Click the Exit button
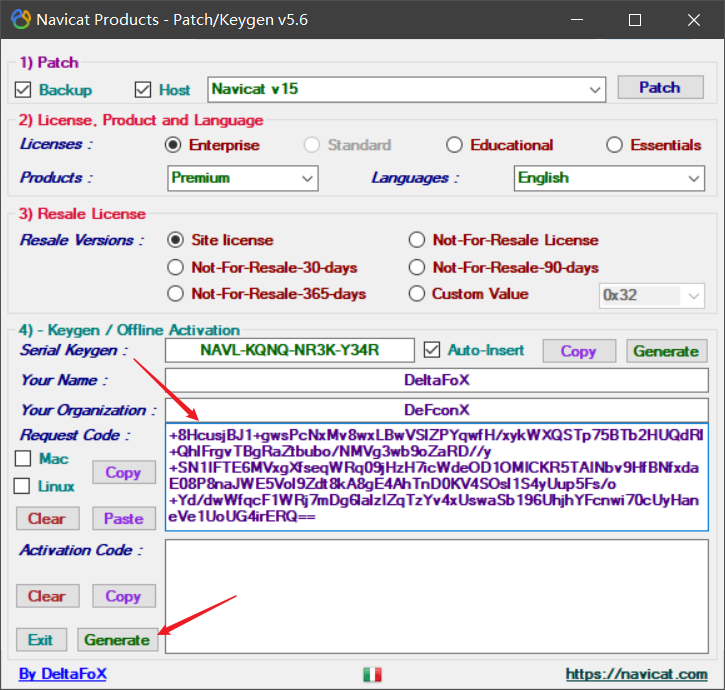The height and width of the screenshot is (690, 725). (41, 640)
